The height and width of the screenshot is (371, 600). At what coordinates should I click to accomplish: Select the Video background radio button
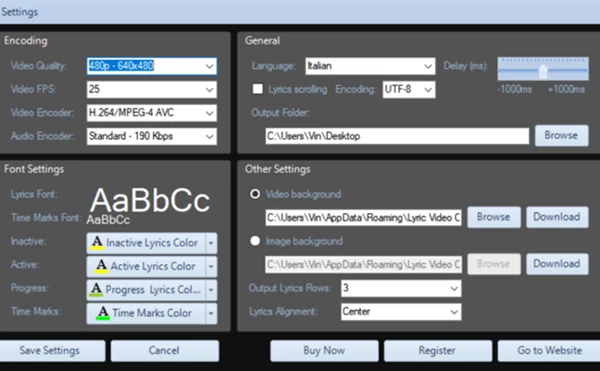[255, 194]
